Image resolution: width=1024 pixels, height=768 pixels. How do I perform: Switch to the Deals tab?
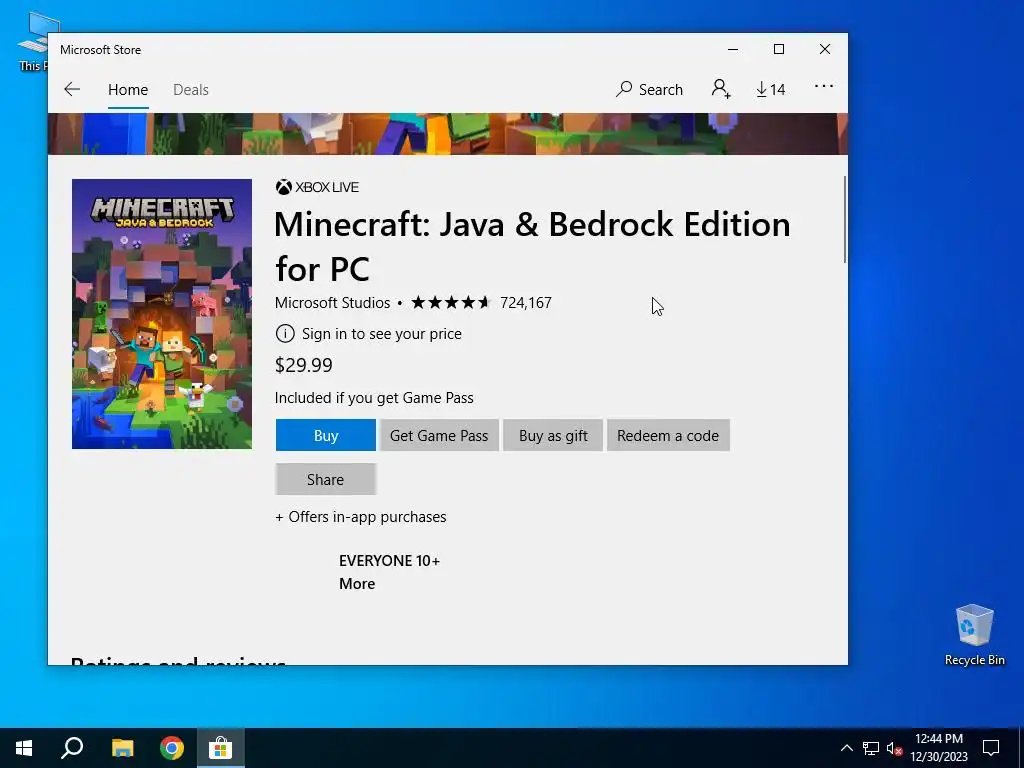point(191,89)
